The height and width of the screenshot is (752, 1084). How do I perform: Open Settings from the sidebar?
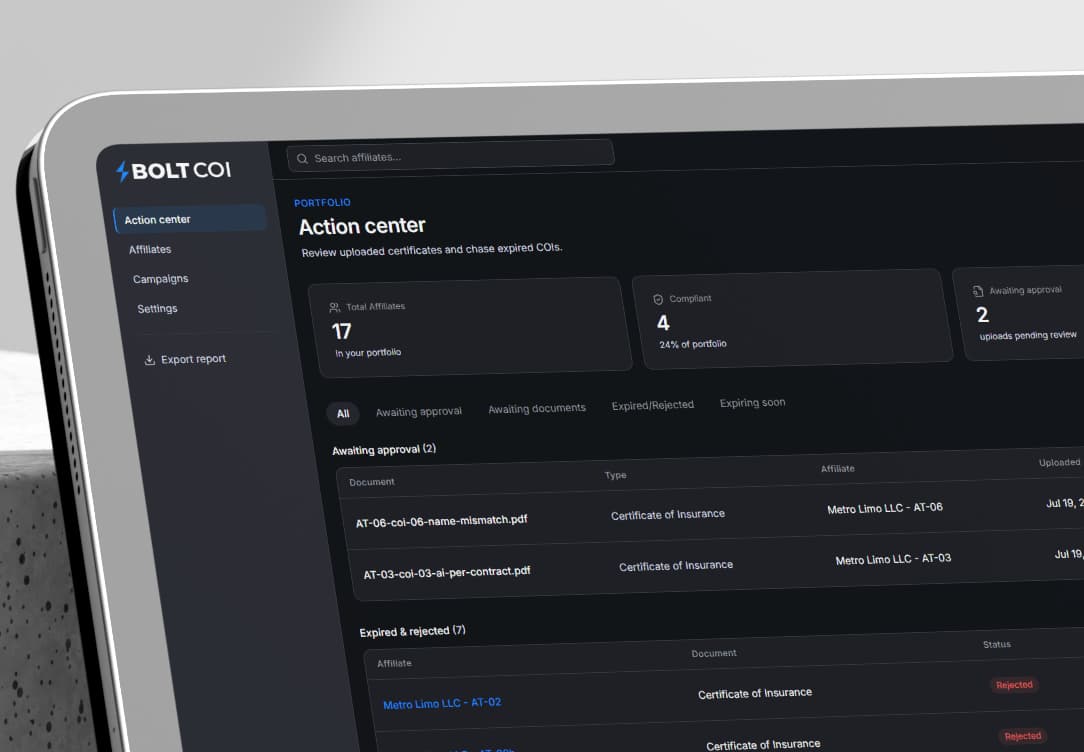coord(157,308)
